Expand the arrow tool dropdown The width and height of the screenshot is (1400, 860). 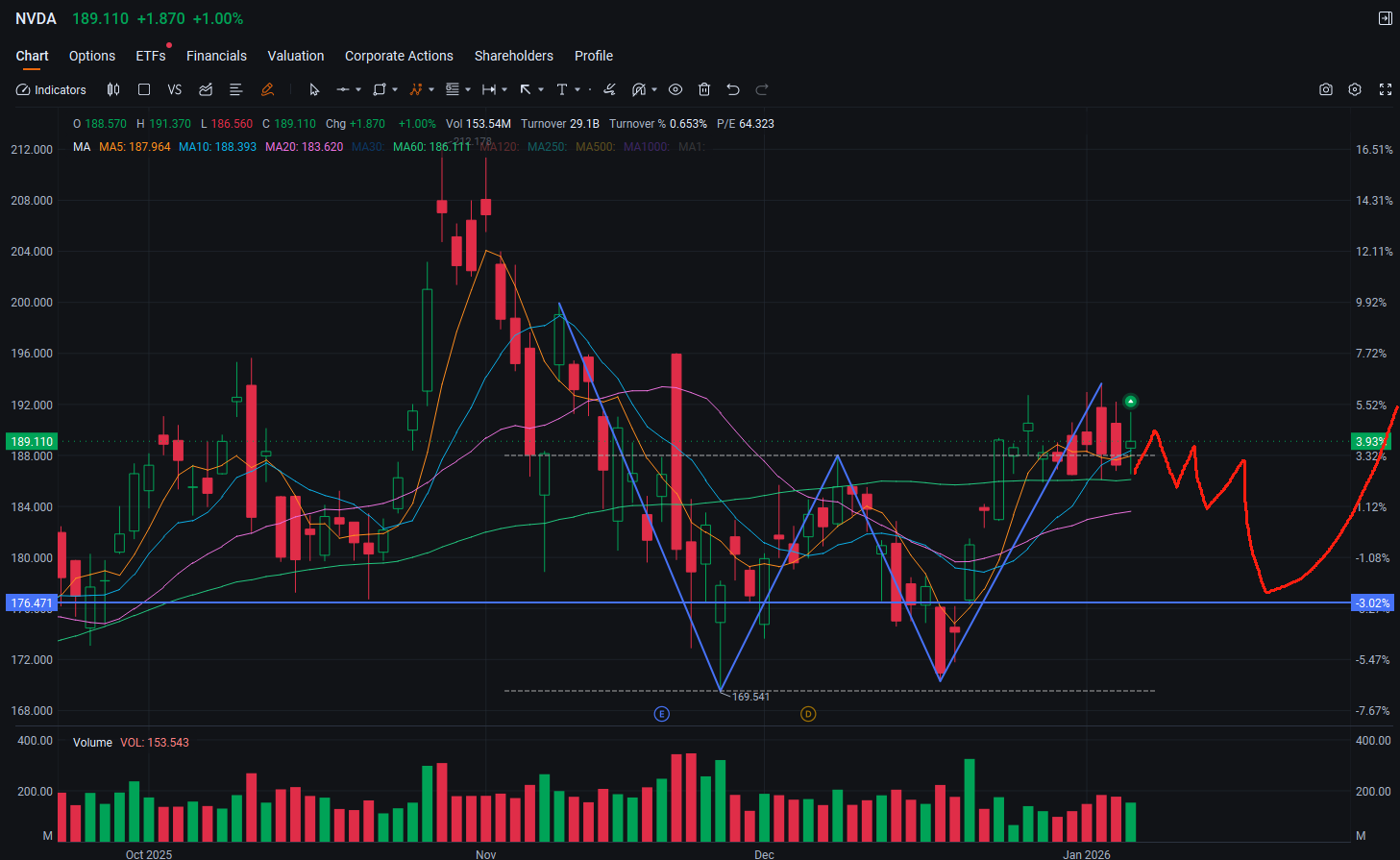pyautogui.click(x=541, y=89)
